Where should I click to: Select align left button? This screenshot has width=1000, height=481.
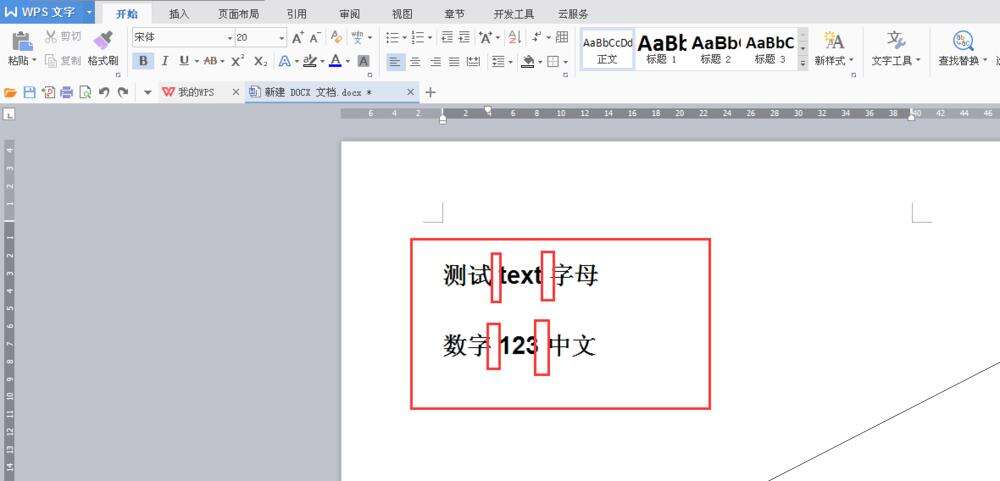(395, 62)
